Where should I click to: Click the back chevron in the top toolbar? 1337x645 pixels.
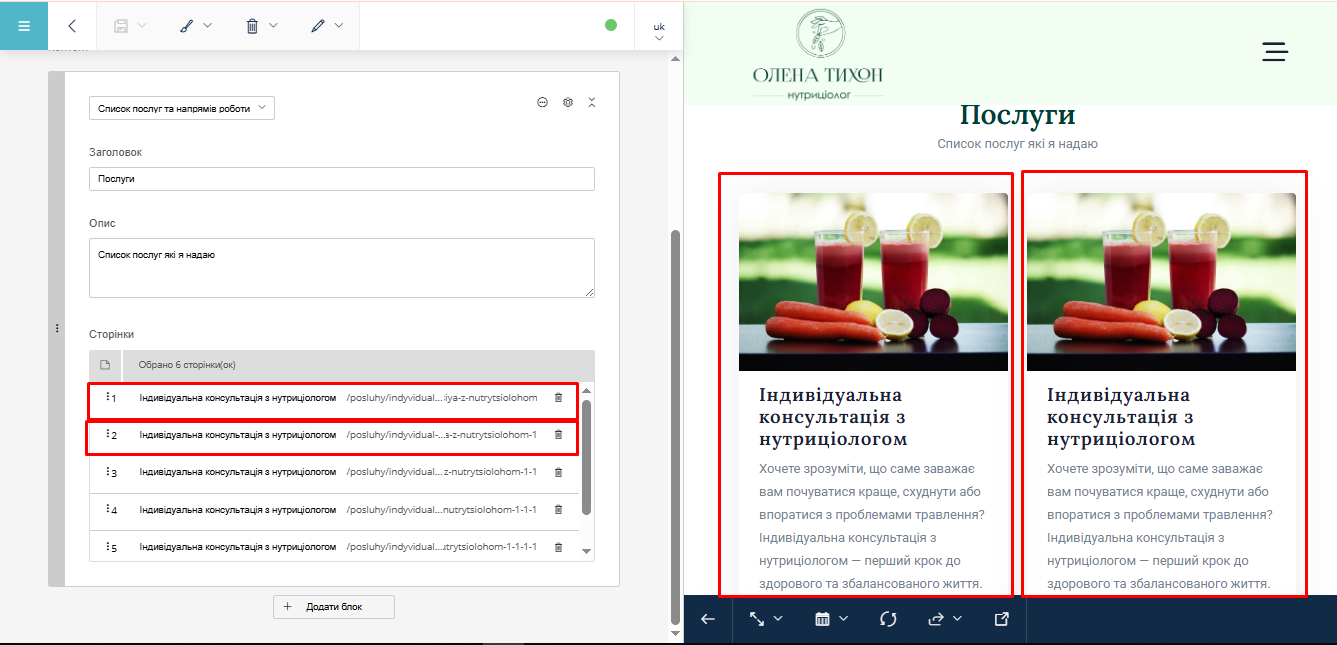pos(72,26)
